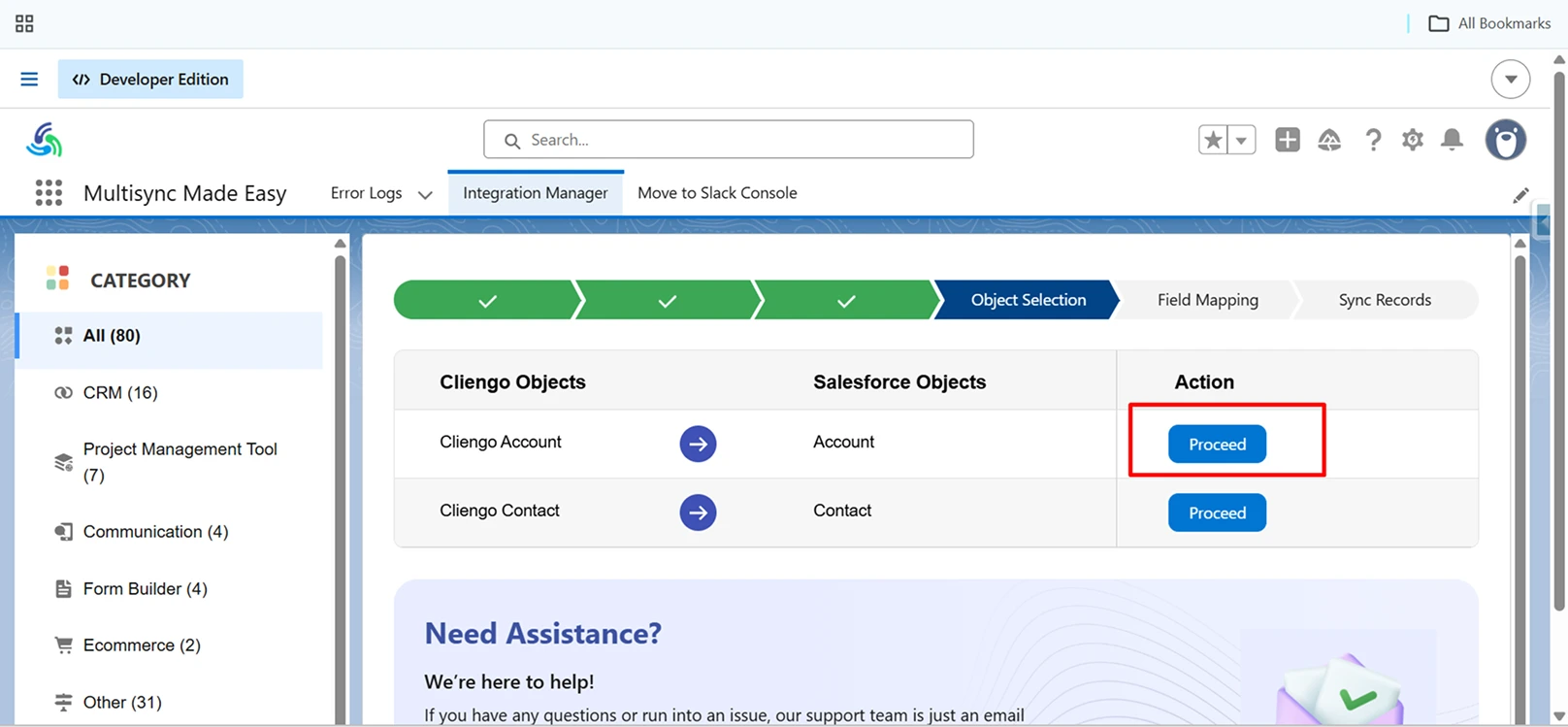This screenshot has height=727, width=1568.
Task: Click the browser page scroll-down arrow
Action: 1559,717
